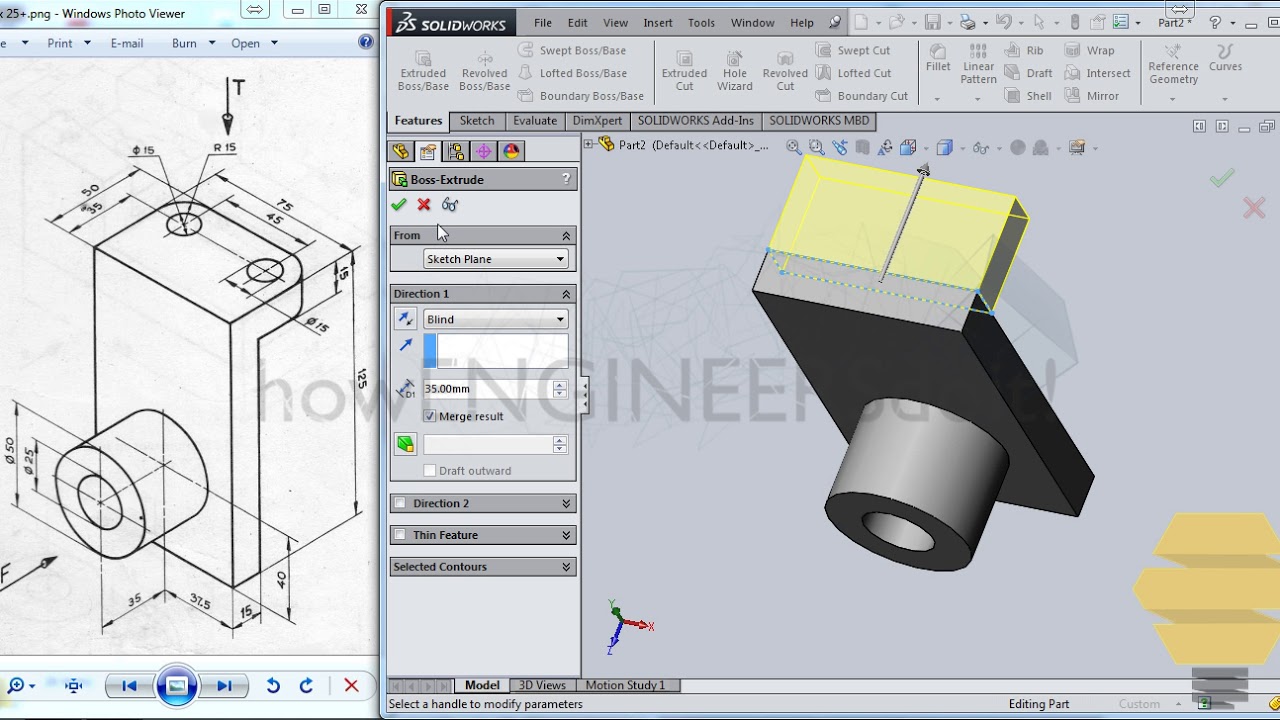The width and height of the screenshot is (1280, 720).
Task: Click the Extruded Boss/Base tool
Action: pyautogui.click(x=423, y=70)
